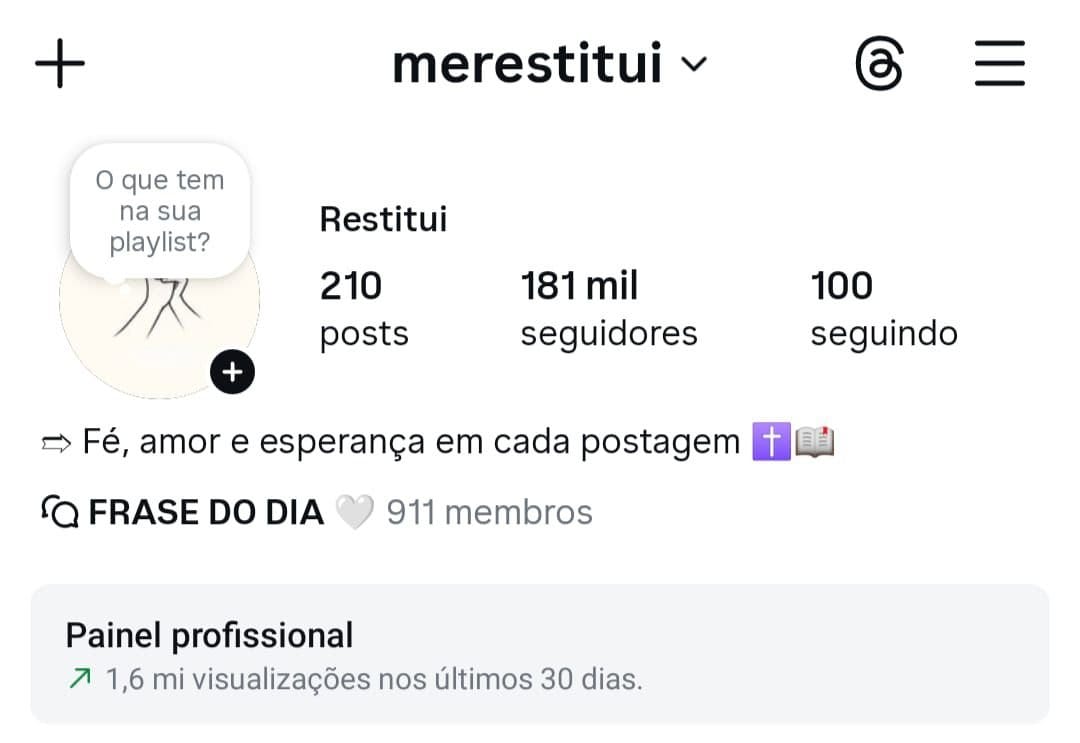The height and width of the screenshot is (743, 1080).
Task: Open the FRASE DO DIA broadcast channel icon
Action: coord(59,511)
